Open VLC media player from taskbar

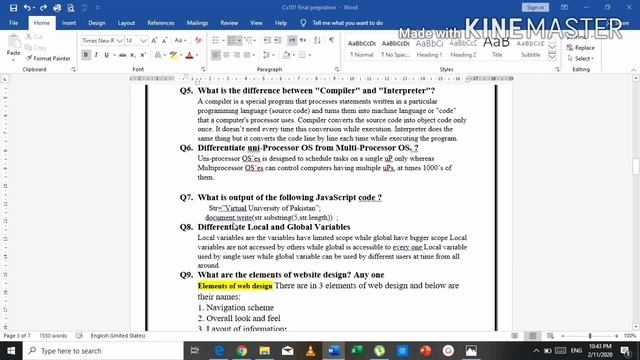311,351
